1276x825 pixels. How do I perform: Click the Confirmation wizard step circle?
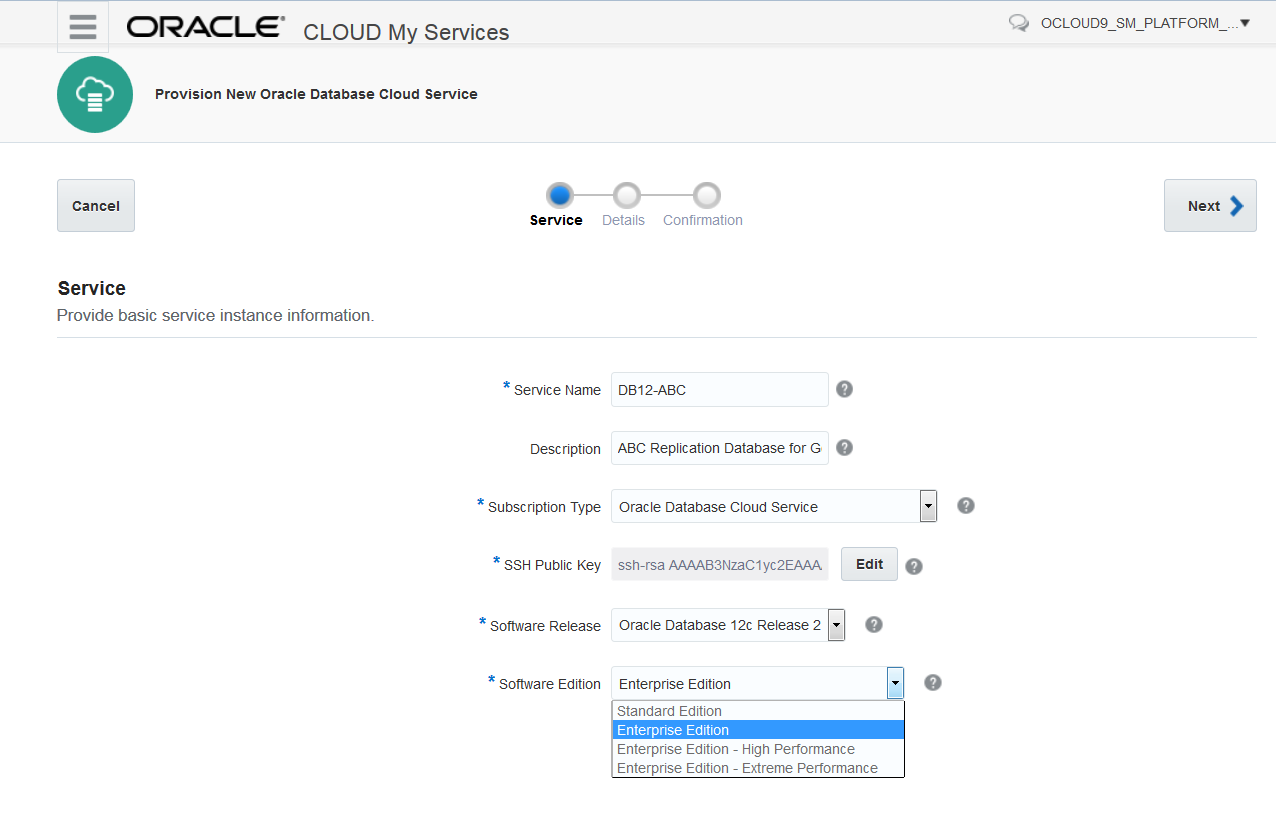[x=707, y=196]
